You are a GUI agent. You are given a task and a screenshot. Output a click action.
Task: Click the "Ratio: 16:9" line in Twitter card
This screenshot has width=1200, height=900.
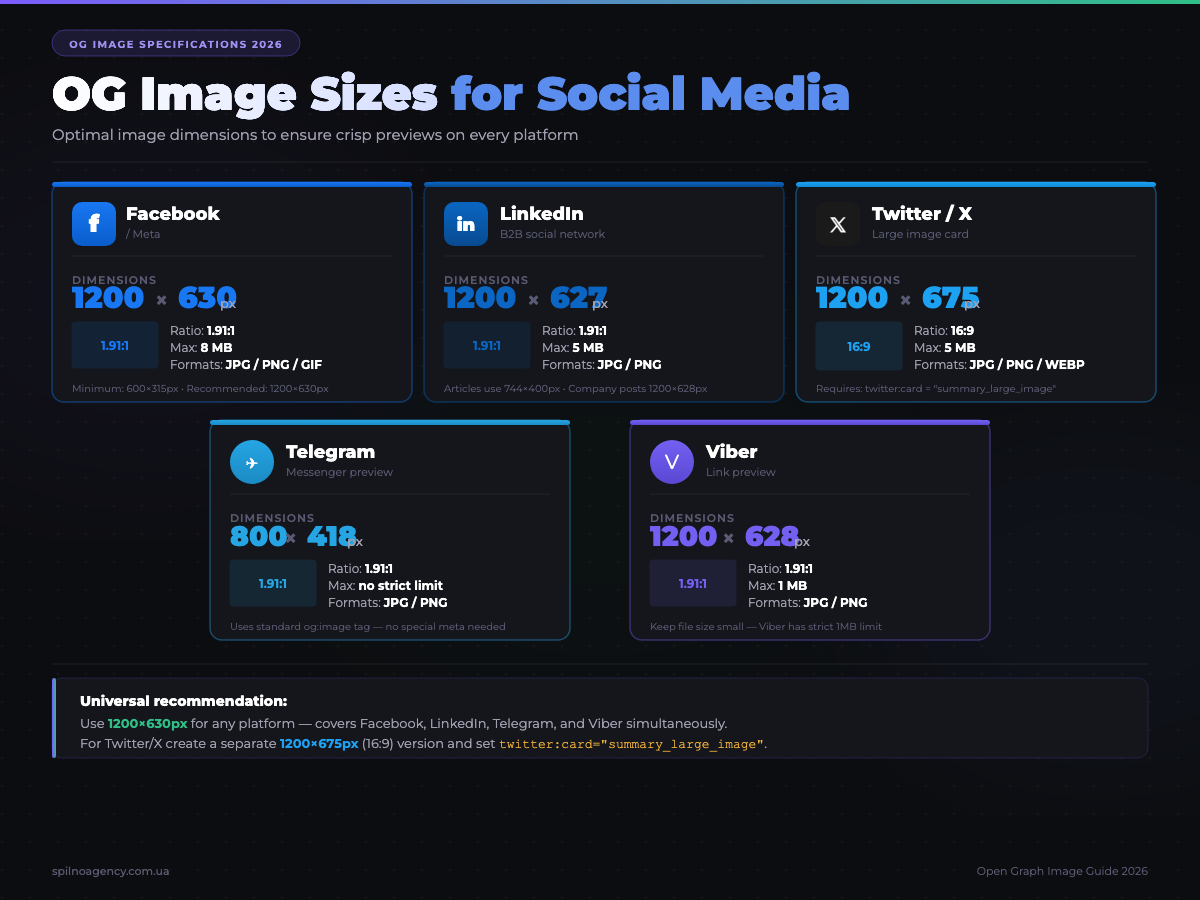pyautogui.click(x=946, y=331)
